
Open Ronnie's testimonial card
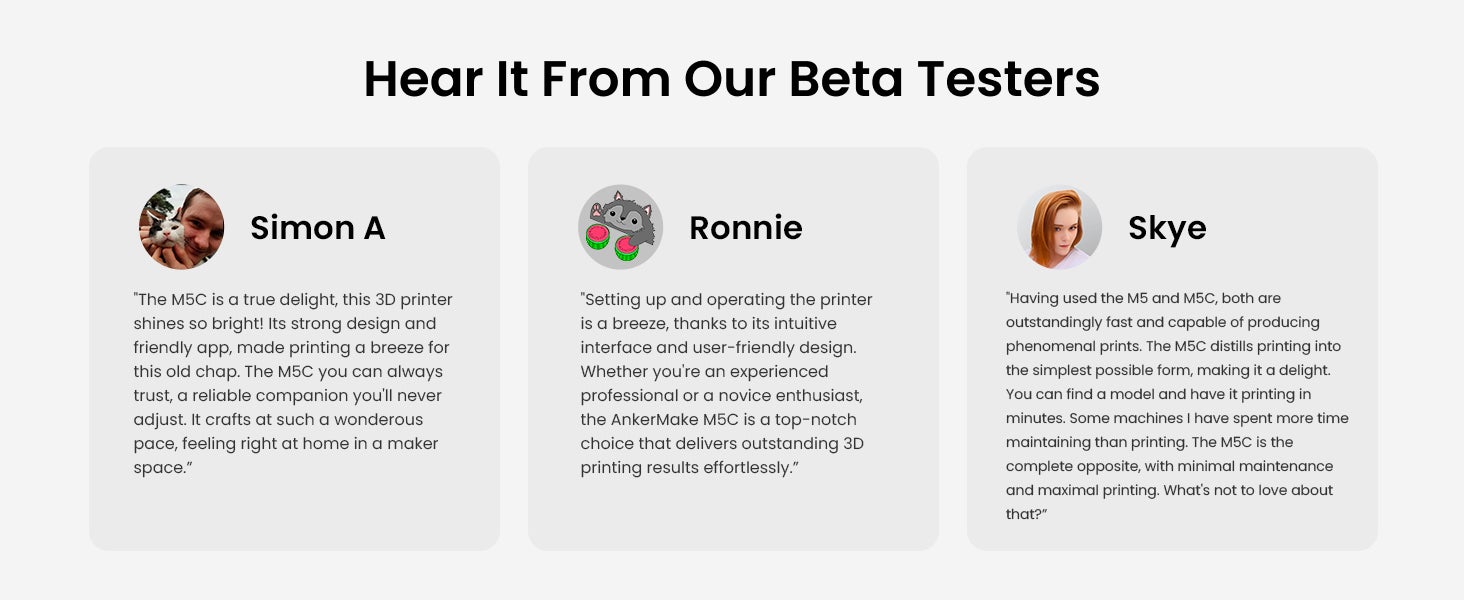point(733,348)
